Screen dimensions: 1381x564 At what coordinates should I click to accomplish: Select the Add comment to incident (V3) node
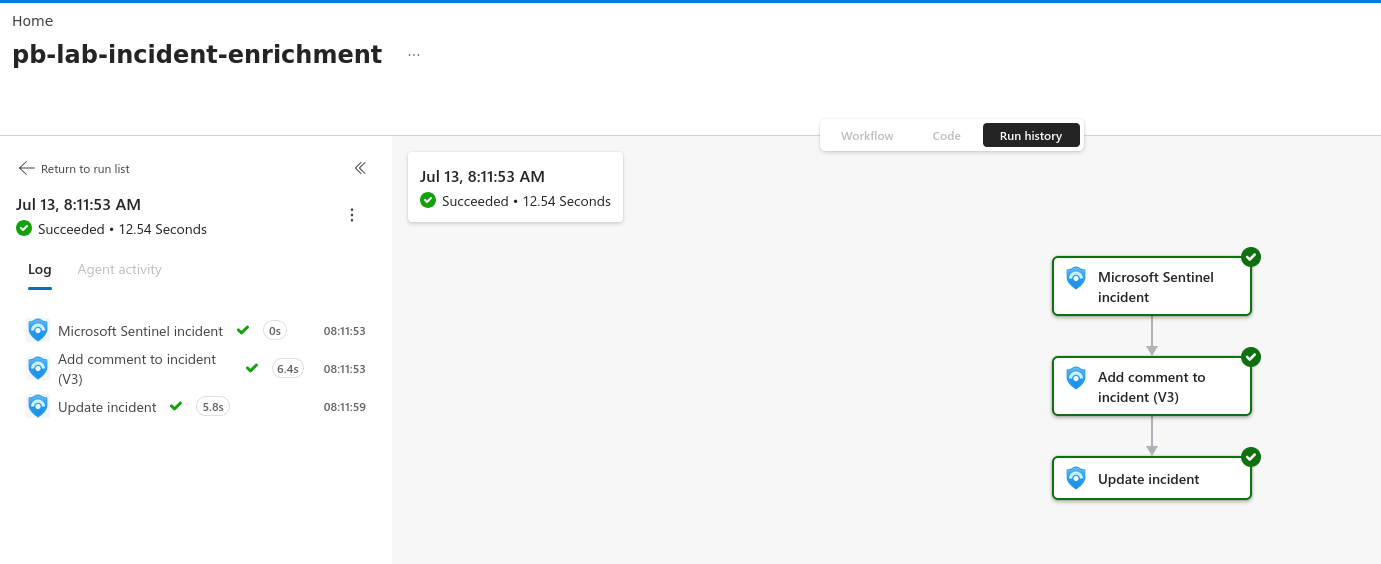pyautogui.click(x=1152, y=387)
